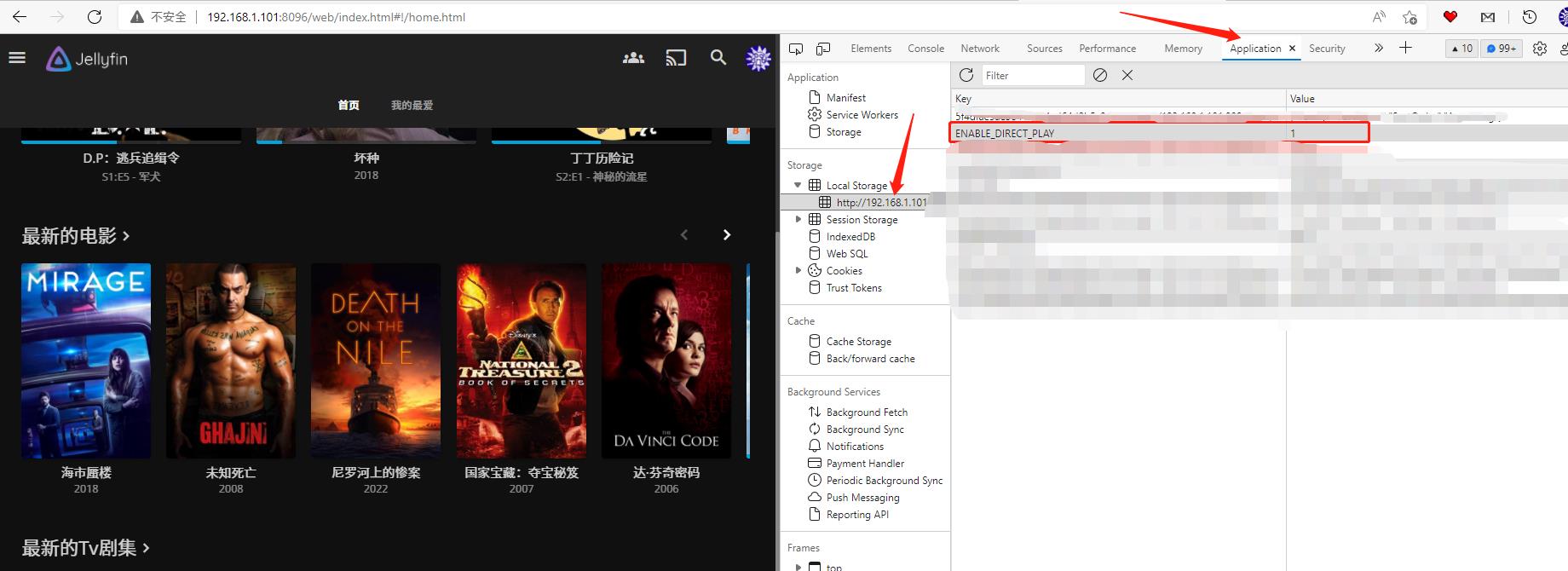Go back with browser back arrow

[19, 17]
